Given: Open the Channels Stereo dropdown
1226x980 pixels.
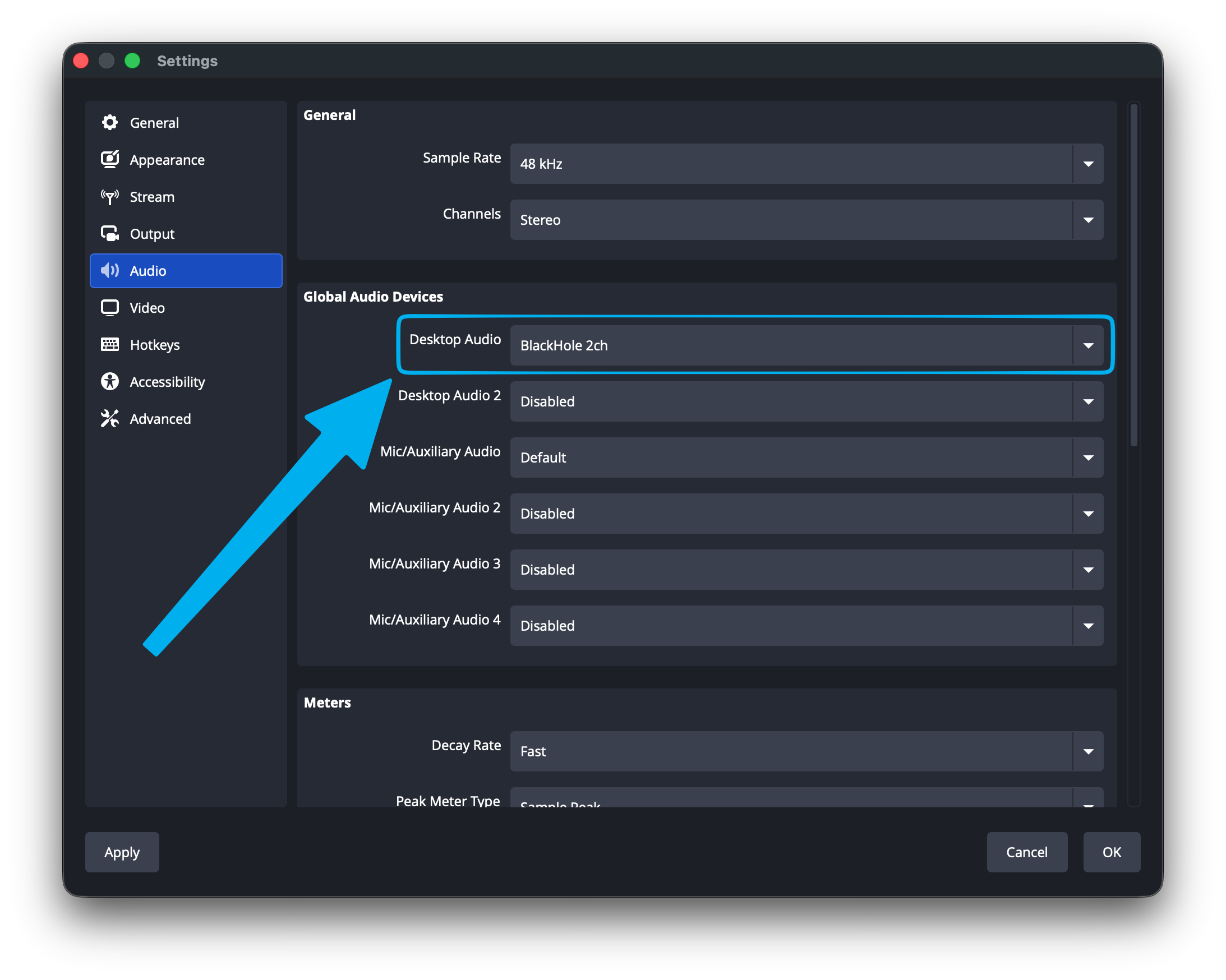Looking at the screenshot, I should (x=806, y=219).
